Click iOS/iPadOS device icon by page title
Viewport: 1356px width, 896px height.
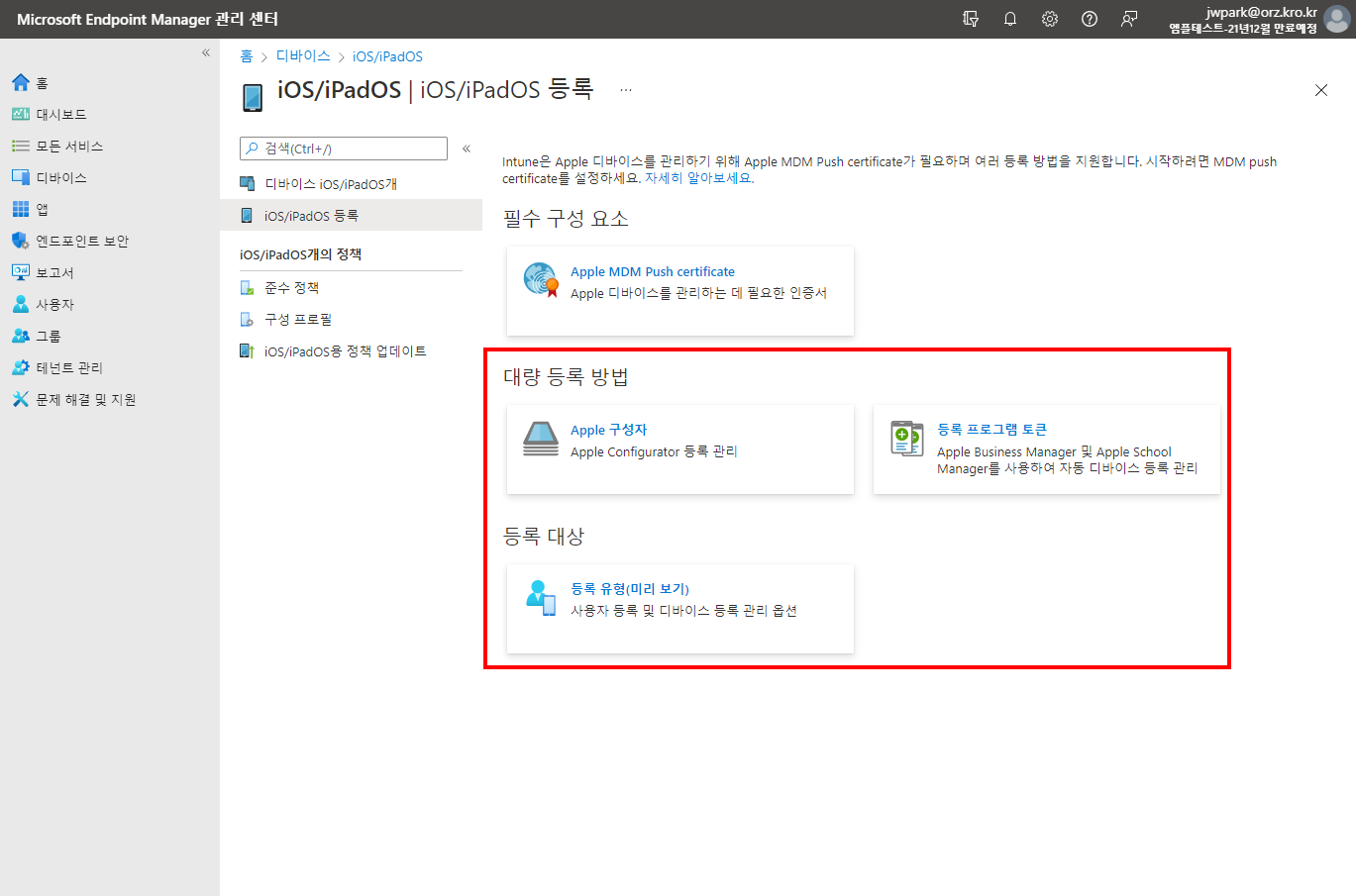(253, 97)
